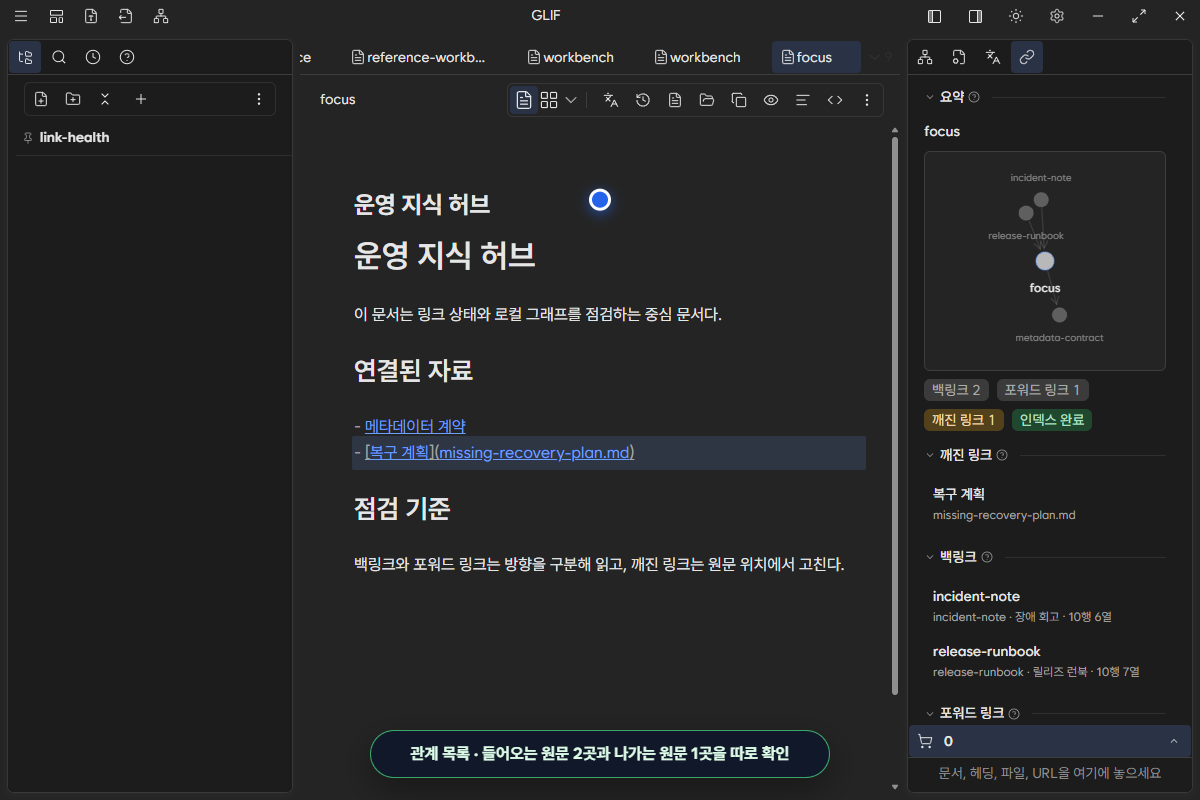This screenshot has width=1200, height=800.
Task: Select document view mode in editor toolbar
Action: tap(524, 100)
